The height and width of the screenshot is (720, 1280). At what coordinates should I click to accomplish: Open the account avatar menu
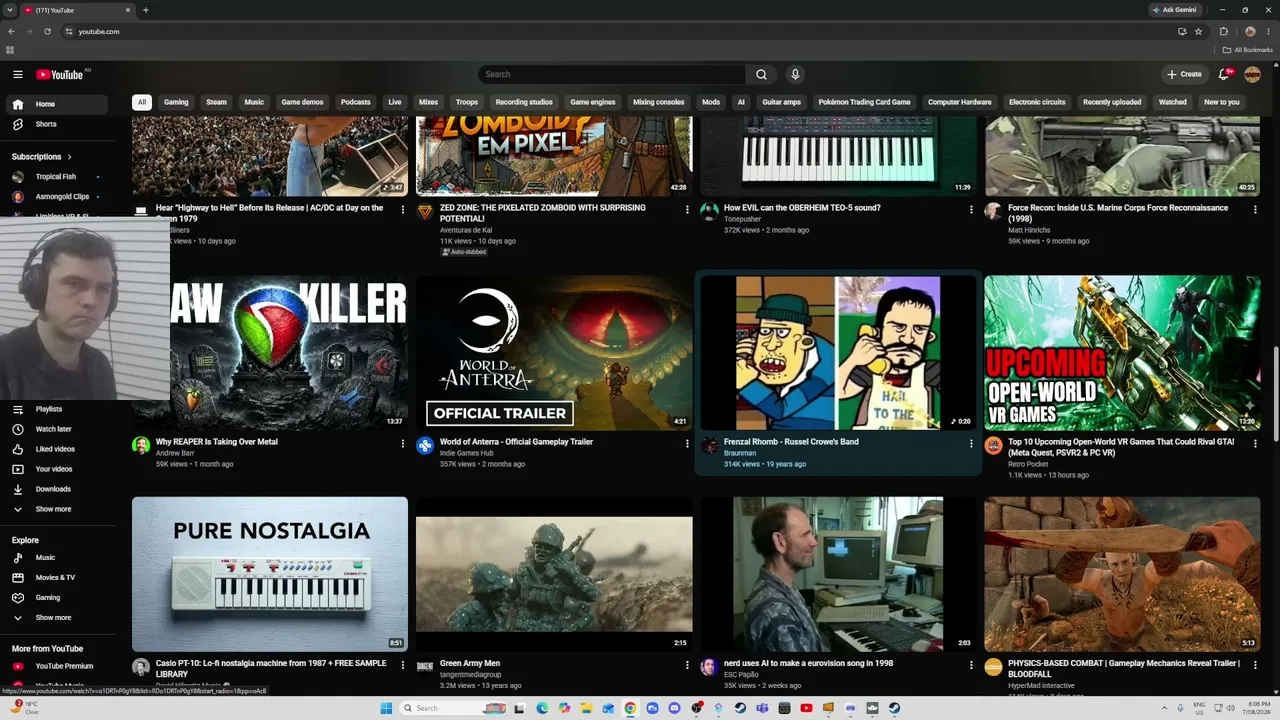[x=1252, y=74]
